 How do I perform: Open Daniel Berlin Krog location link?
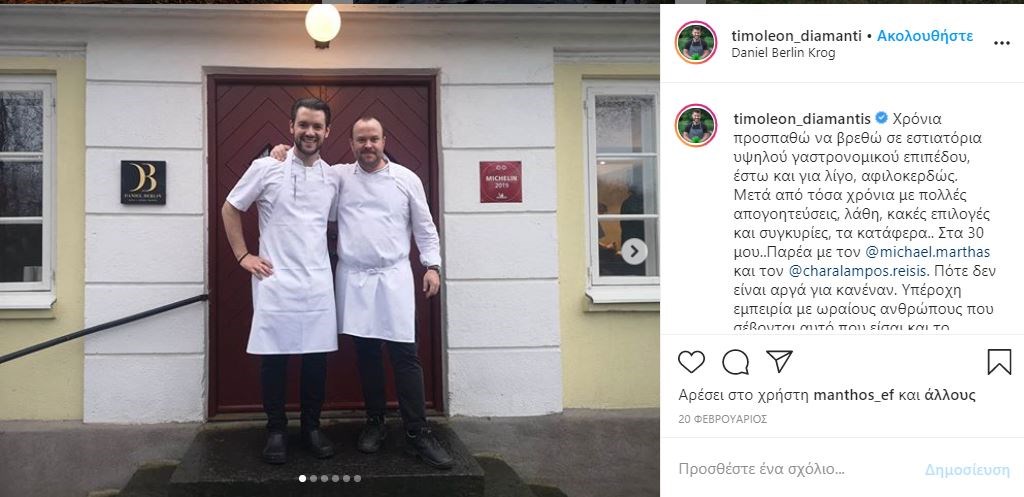783,54
